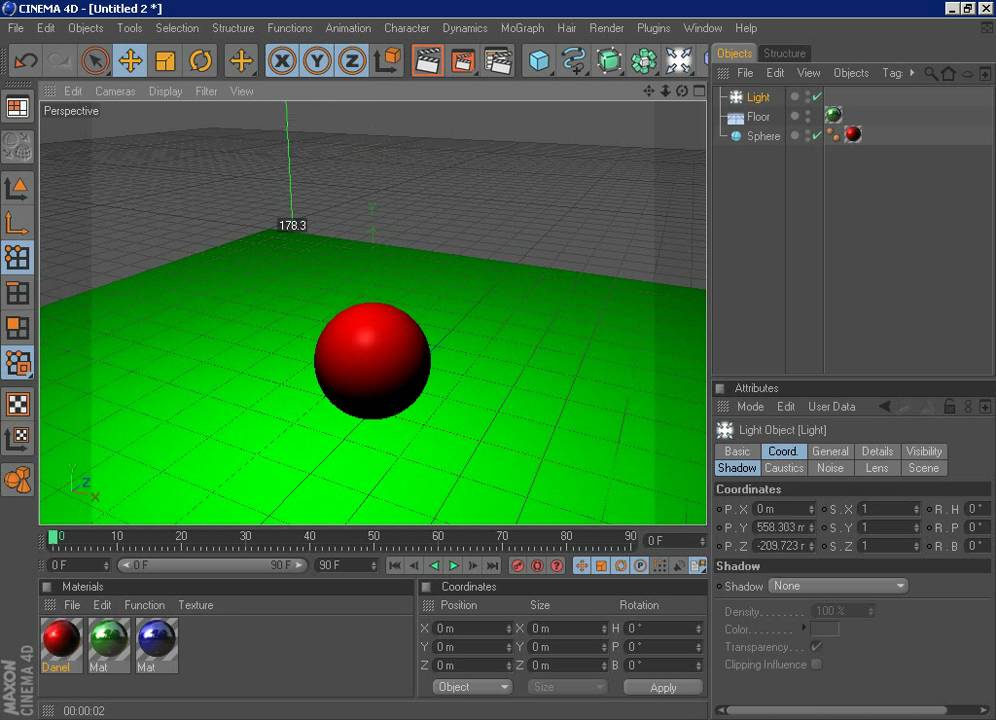Open the Shadow type dropdown

[838, 586]
